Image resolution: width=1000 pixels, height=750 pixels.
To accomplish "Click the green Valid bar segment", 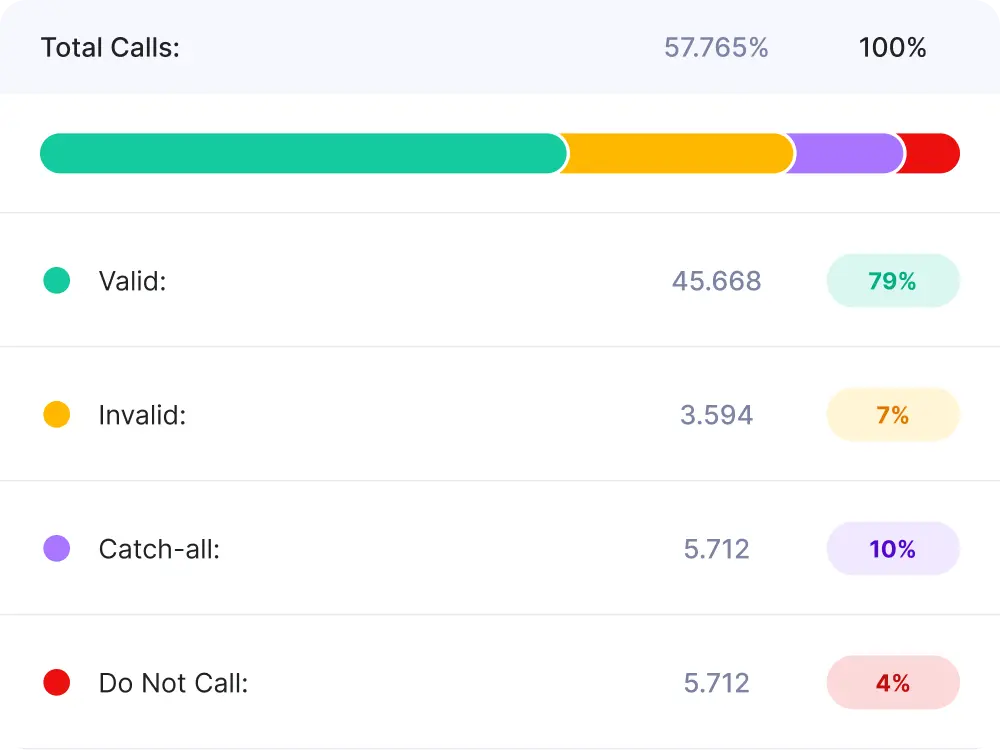I will click(x=300, y=154).
